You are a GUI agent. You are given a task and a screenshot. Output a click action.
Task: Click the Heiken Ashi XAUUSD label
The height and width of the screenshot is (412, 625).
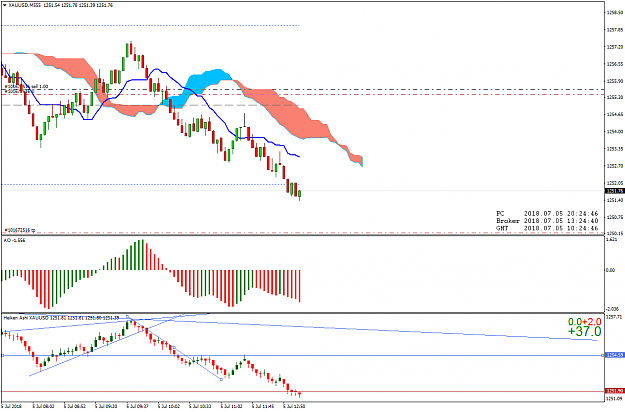(61, 318)
